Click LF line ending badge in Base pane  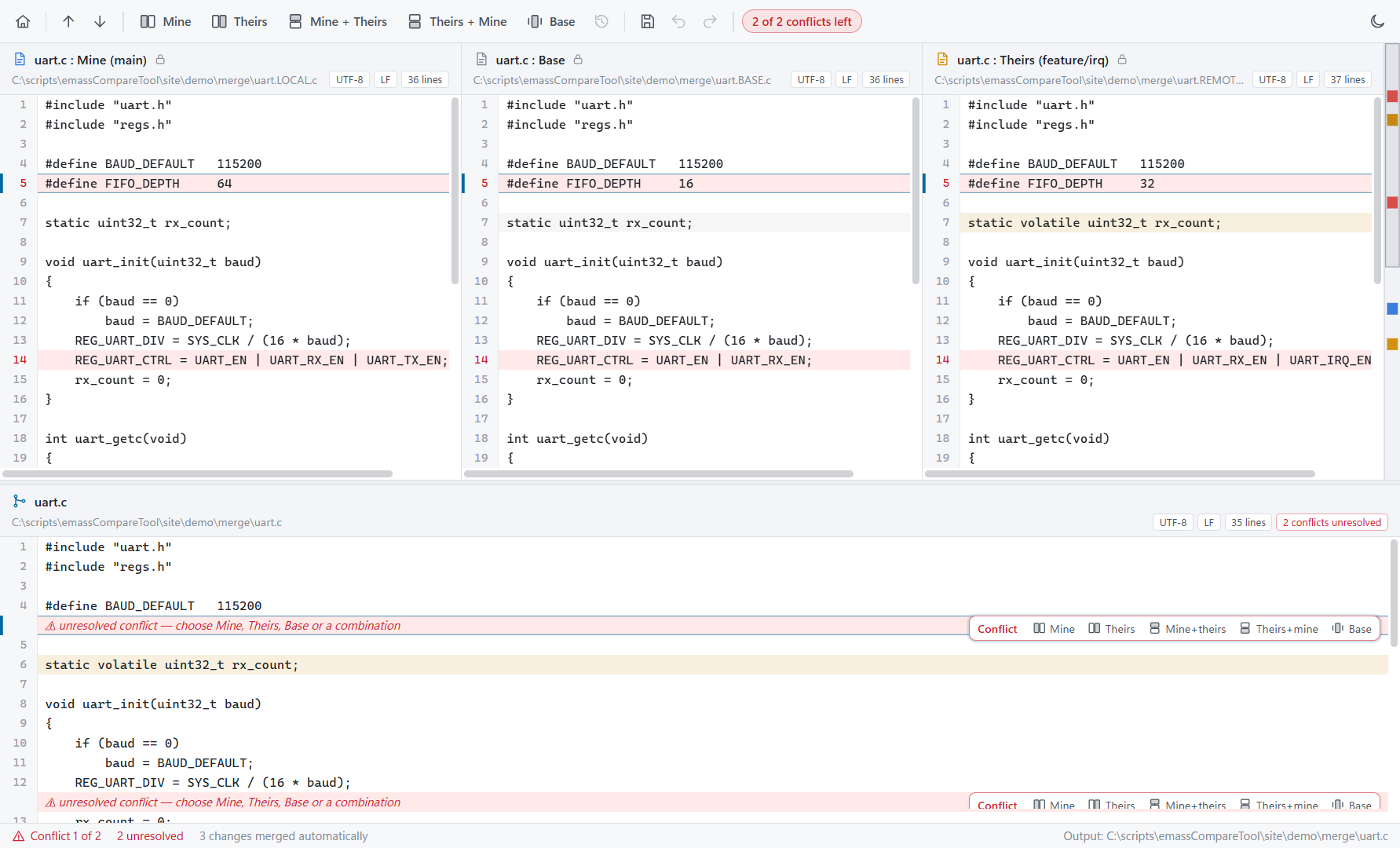click(x=846, y=79)
